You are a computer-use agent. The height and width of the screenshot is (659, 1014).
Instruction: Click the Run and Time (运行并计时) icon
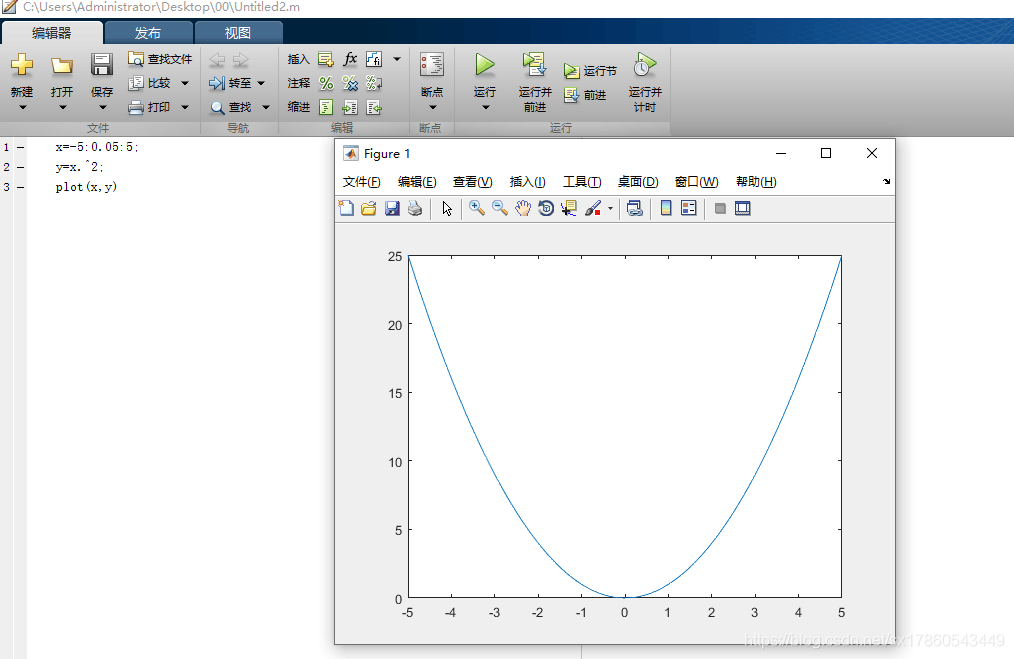645,65
